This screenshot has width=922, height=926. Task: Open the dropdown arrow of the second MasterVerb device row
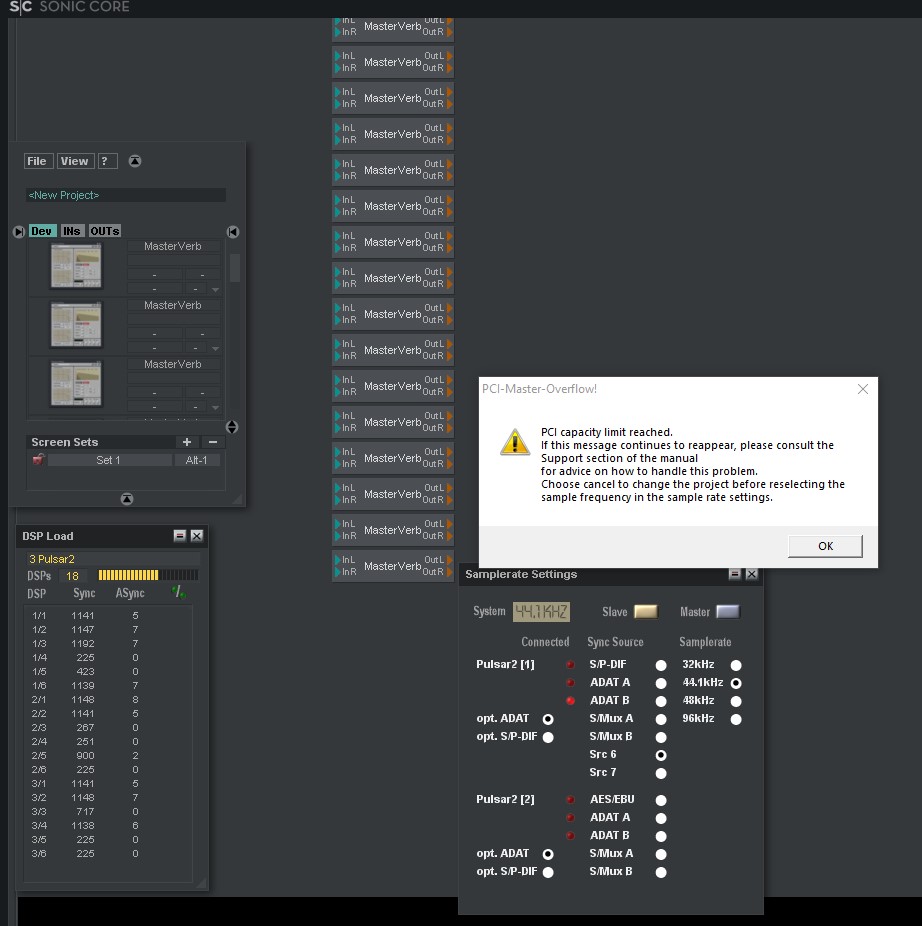pos(216,348)
